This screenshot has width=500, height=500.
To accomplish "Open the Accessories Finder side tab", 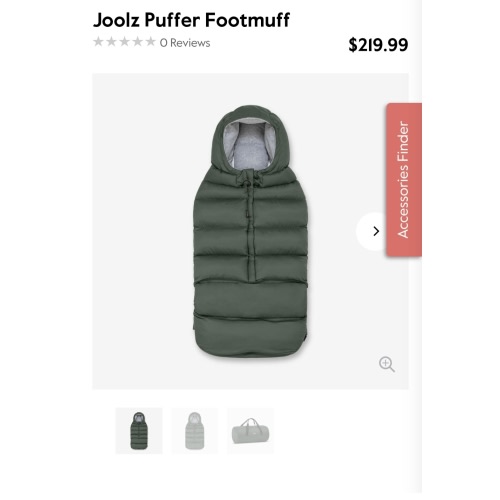I will [x=404, y=180].
